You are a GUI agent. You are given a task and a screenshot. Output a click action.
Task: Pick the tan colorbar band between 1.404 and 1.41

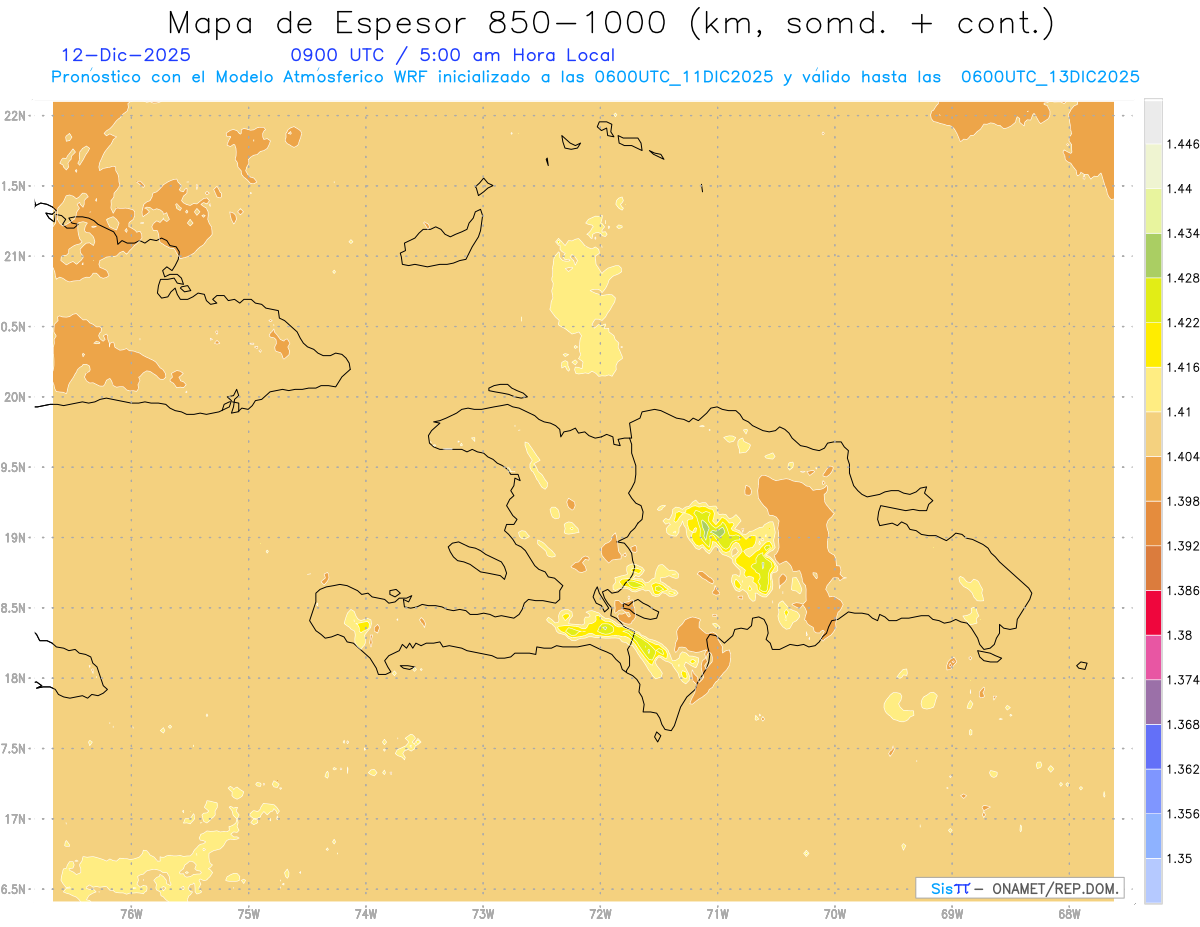tap(1153, 434)
